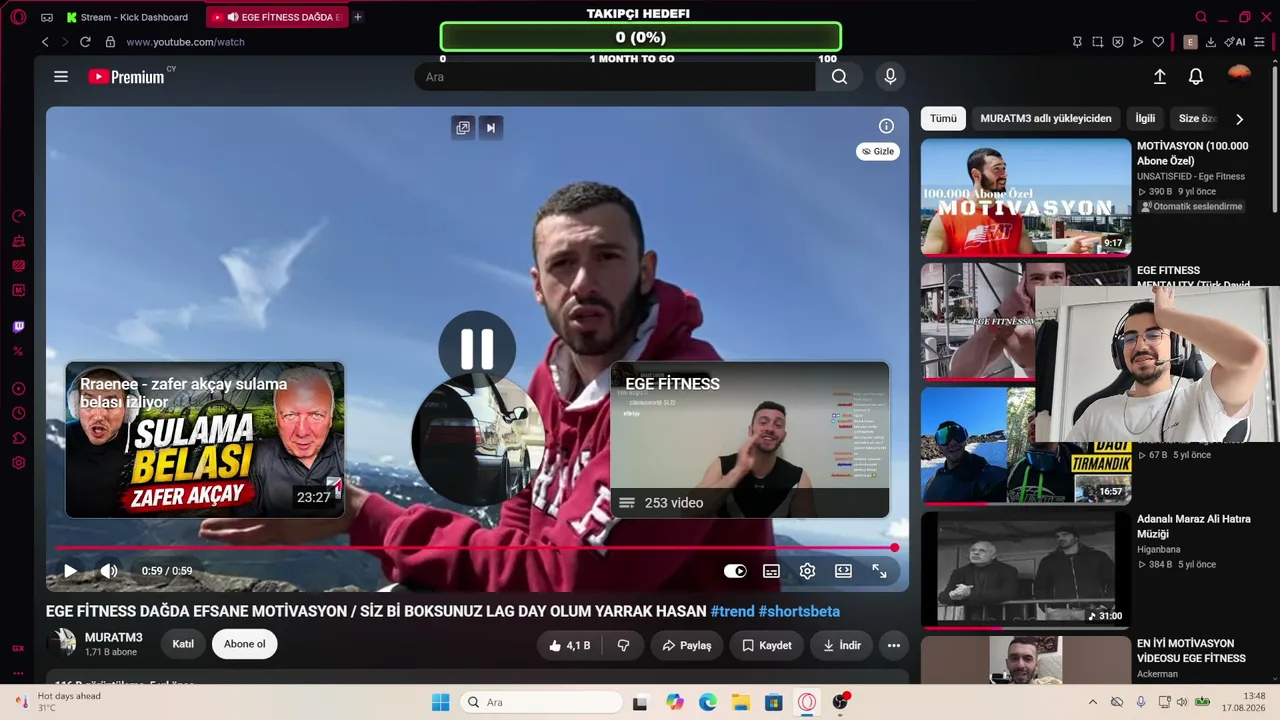The width and height of the screenshot is (1280, 720).
Task: Open history clock in Opera sidebar
Action: [18, 413]
